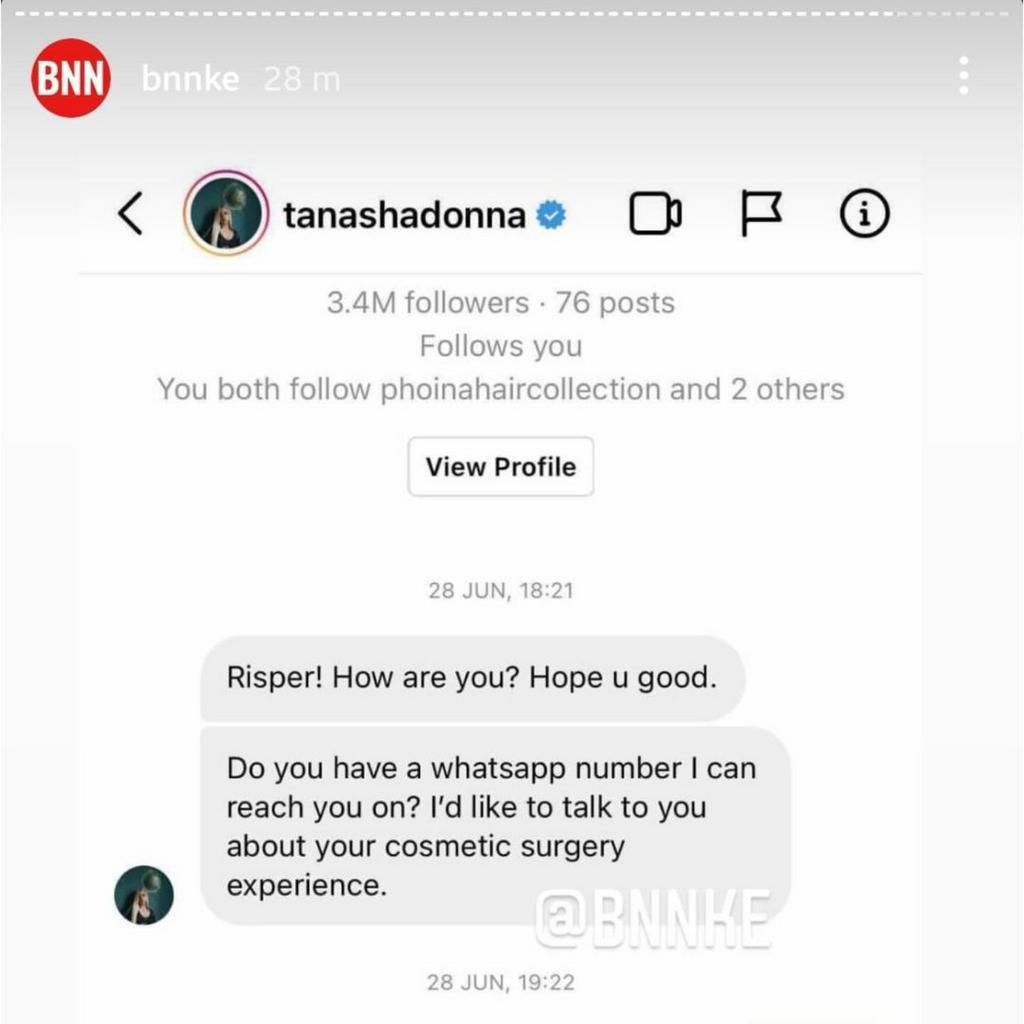Click the View Profile button
Viewport: 1024px width, 1024px height.
(501, 467)
